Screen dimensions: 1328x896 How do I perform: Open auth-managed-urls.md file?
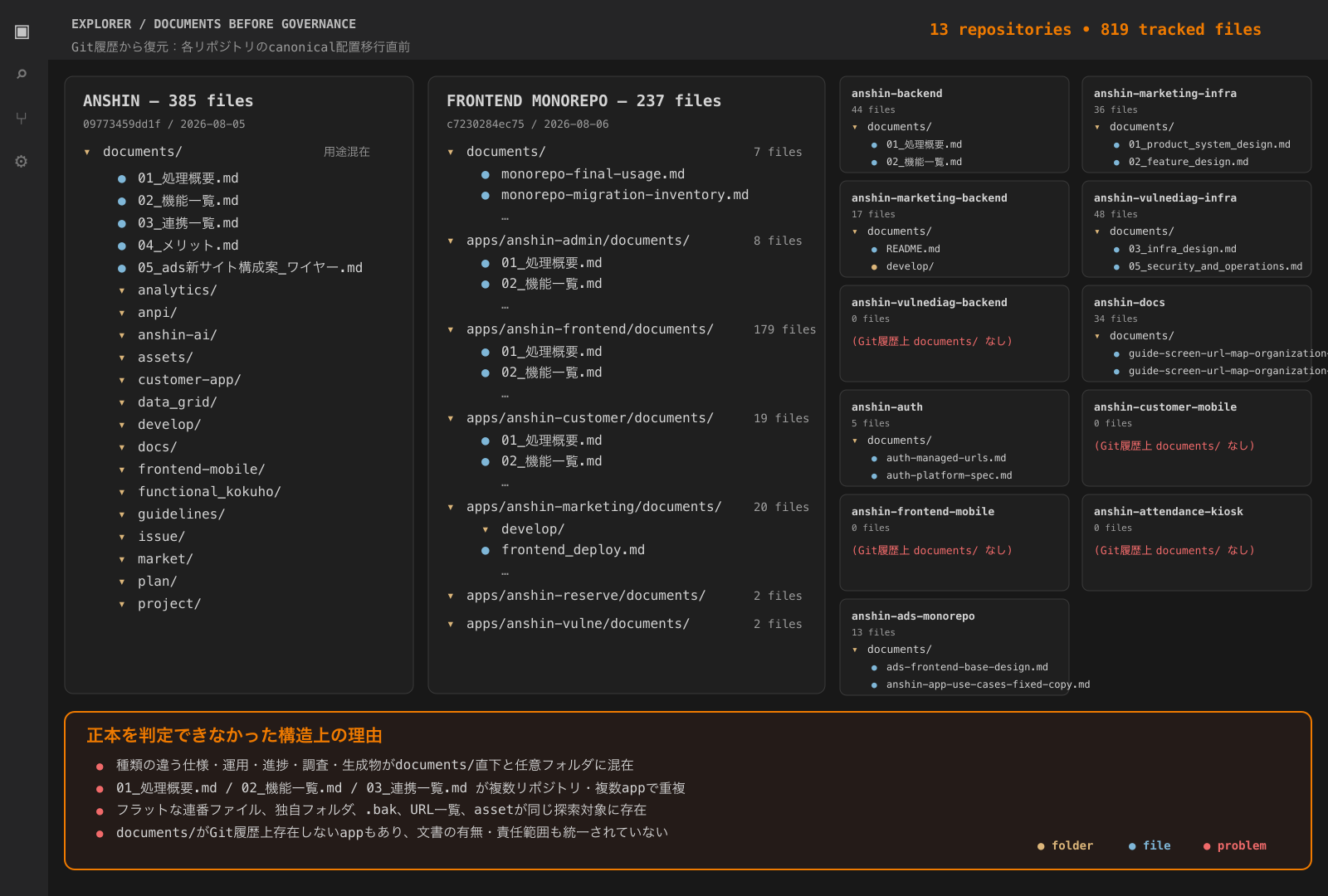click(946, 458)
